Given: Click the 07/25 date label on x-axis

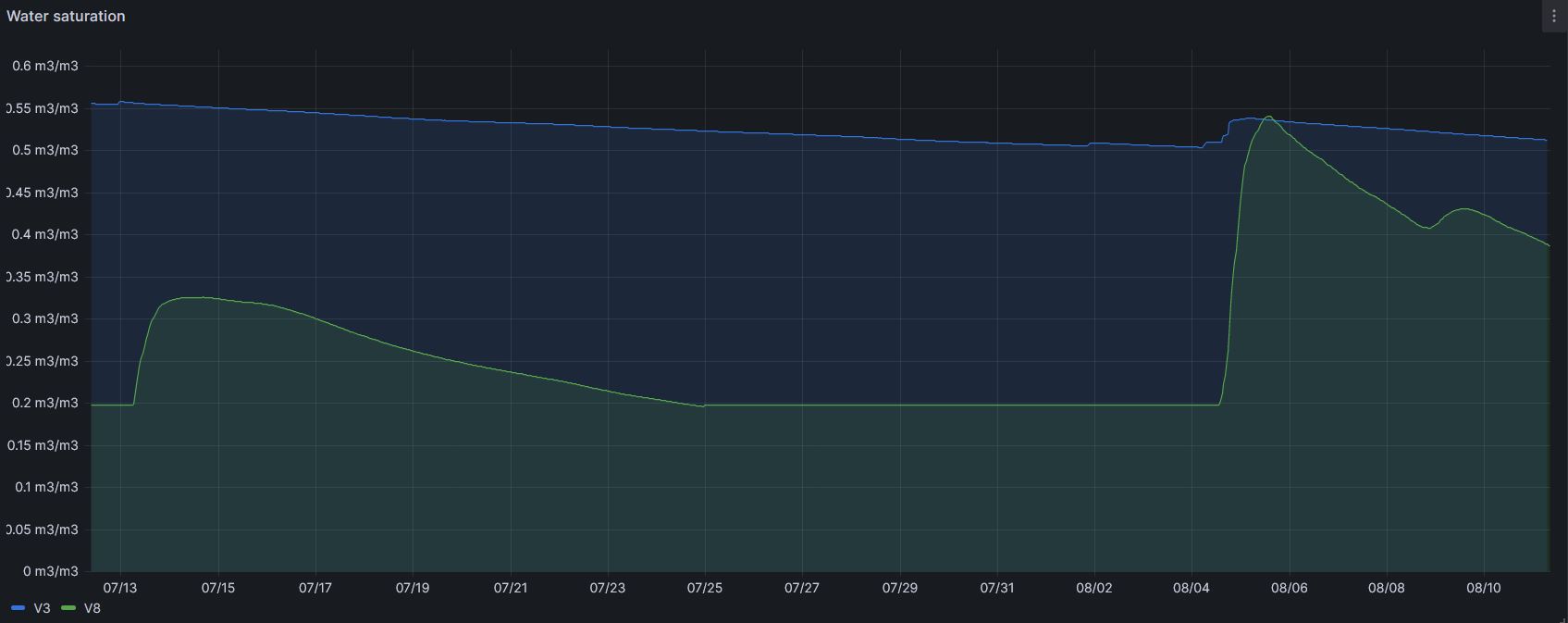Looking at the screenshot, I should 705,588.
